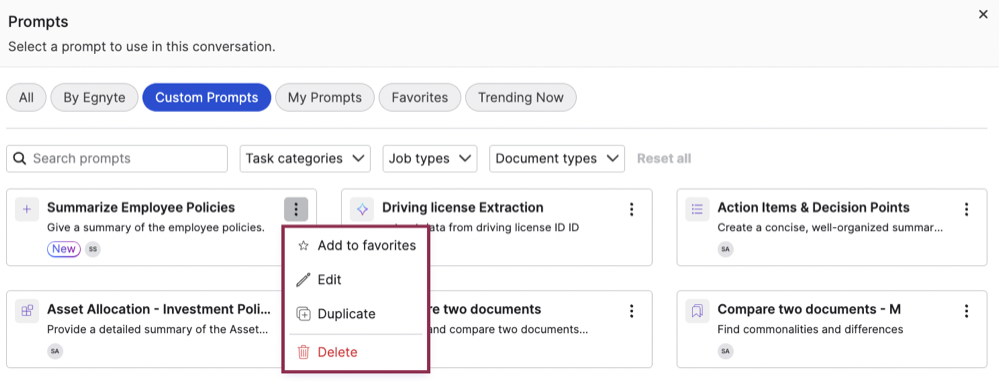Click the pencil icon beside Edit
The image size is (999, 381).
point(303,280)
